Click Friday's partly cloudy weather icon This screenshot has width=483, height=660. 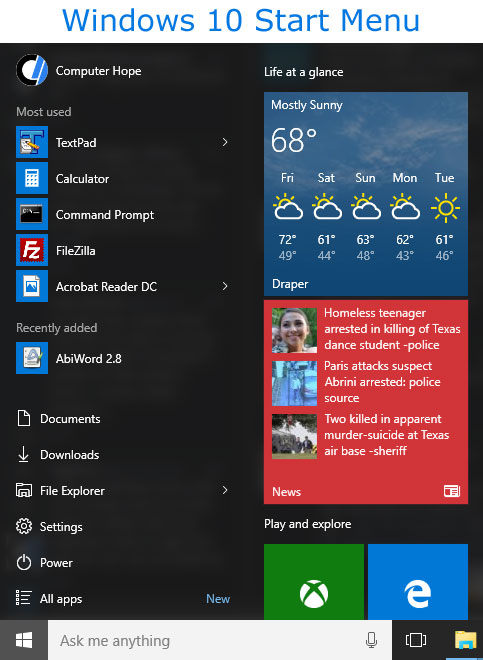point(288,207)
